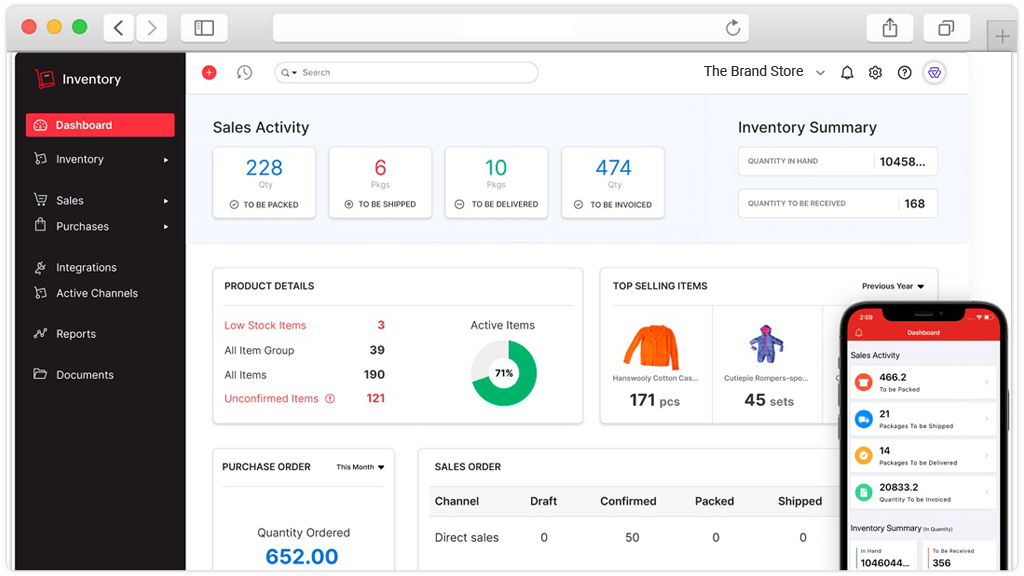Click the Low Stock Items link
The height and width of the screenshot is (576, 1024).
265,325
